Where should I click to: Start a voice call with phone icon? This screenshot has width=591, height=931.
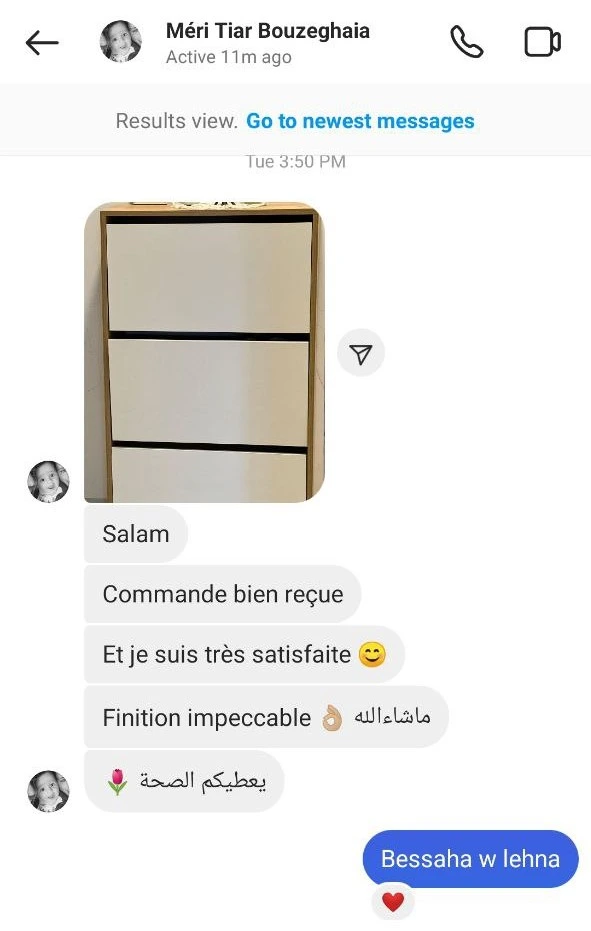(466, 42)
